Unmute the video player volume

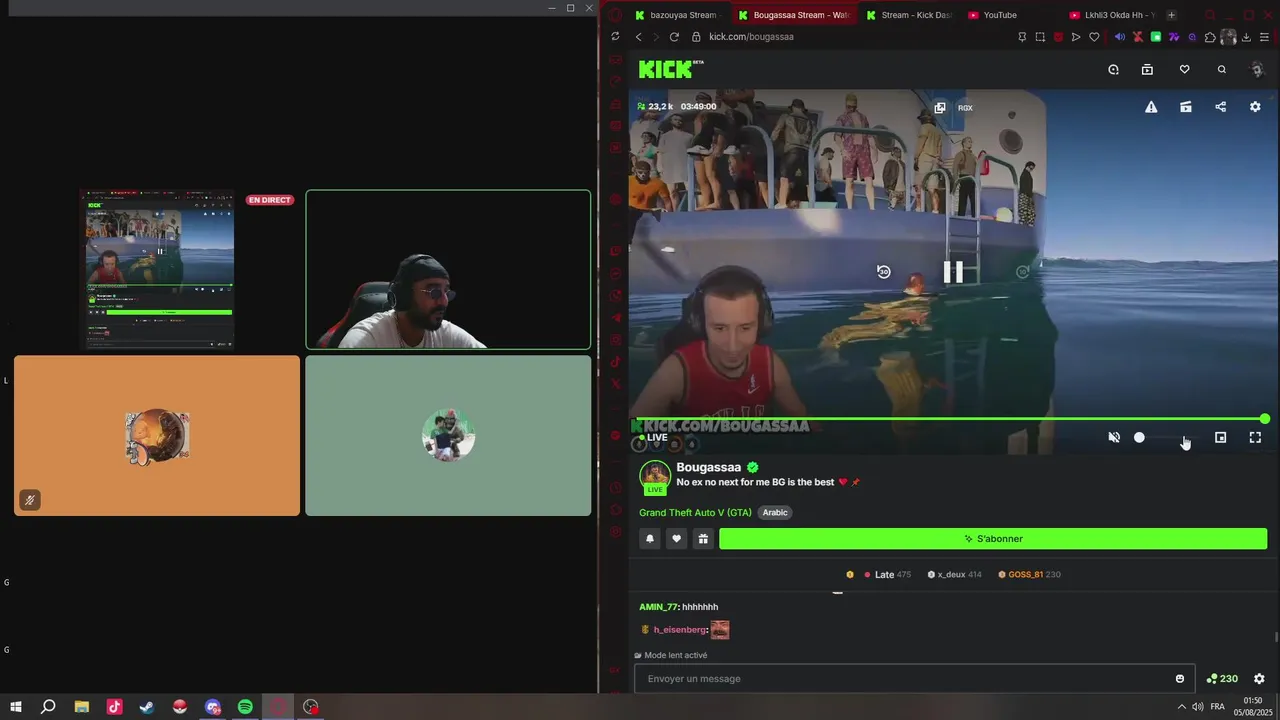pos(1114,437)
